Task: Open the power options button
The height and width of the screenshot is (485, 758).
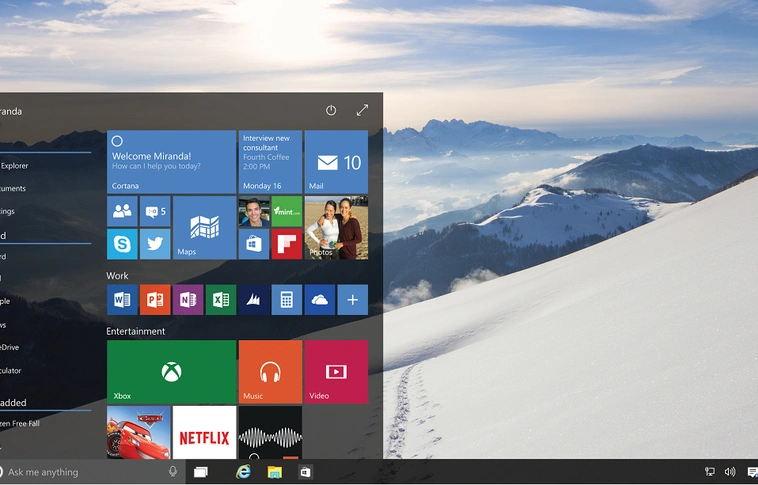Action: point(331,110)
